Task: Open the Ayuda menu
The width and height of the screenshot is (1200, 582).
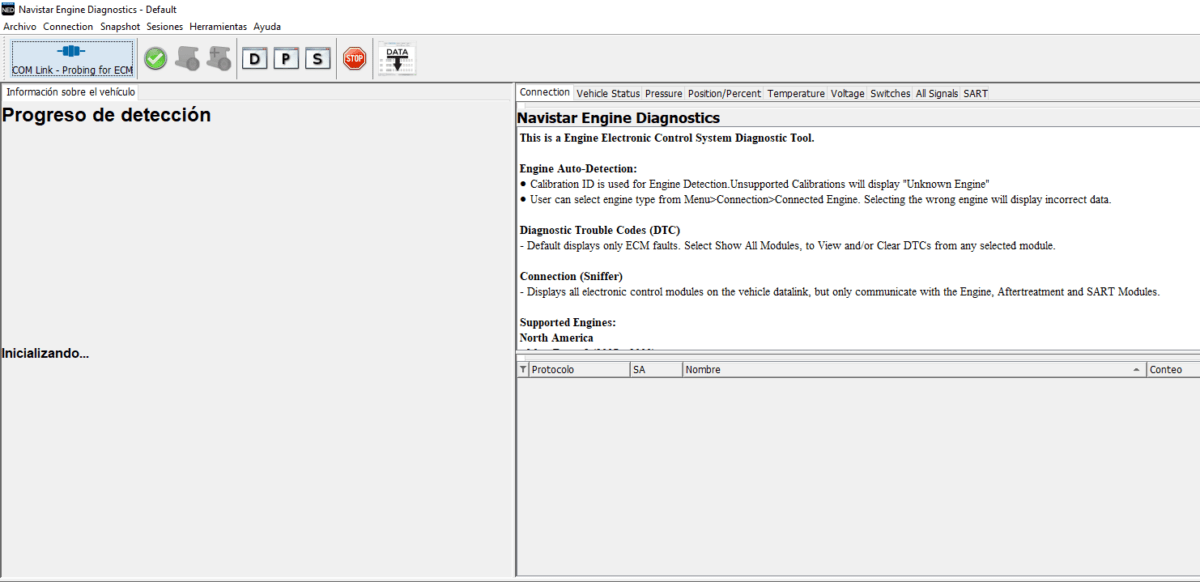Action: (x=267, y=26)
